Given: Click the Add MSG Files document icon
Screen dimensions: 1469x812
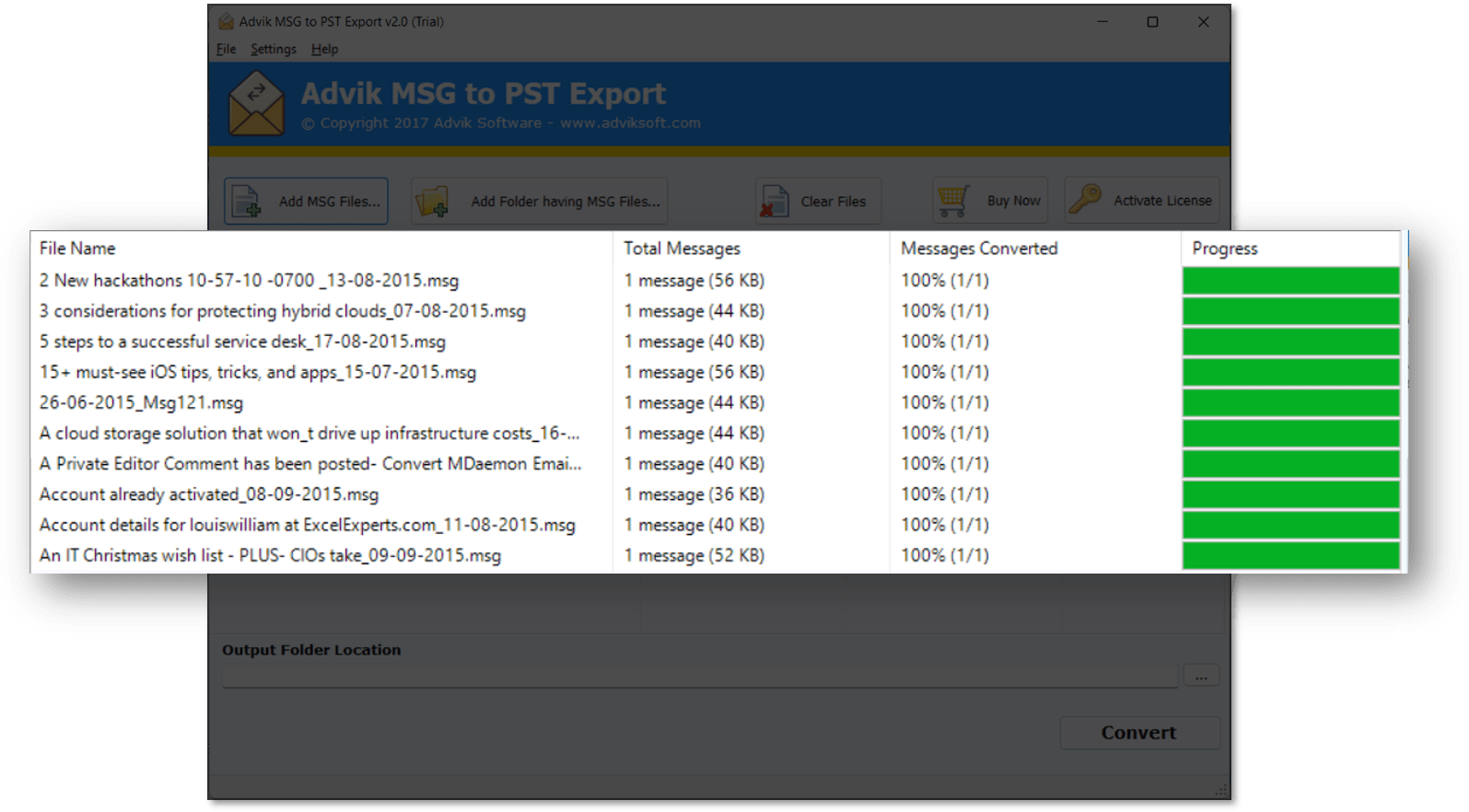Looking at the screenshot, I should tap(246, 202).
